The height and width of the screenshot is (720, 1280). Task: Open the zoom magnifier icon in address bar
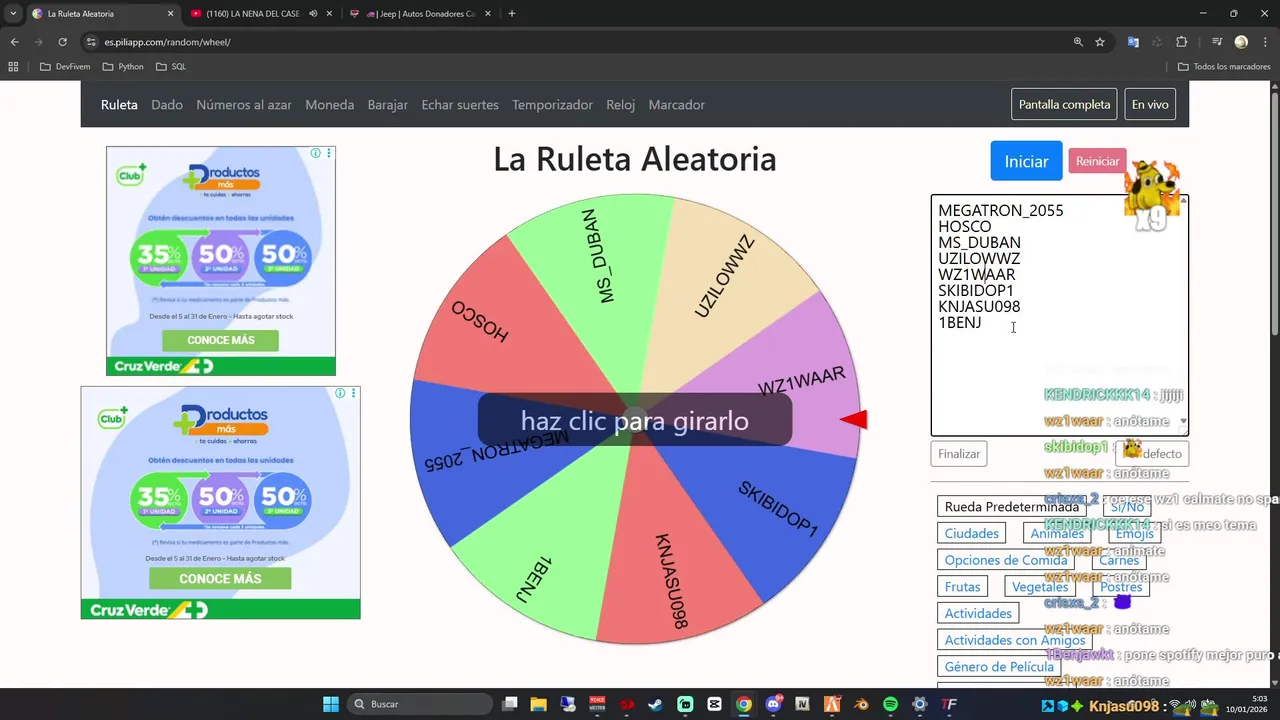pos(1078,42)
